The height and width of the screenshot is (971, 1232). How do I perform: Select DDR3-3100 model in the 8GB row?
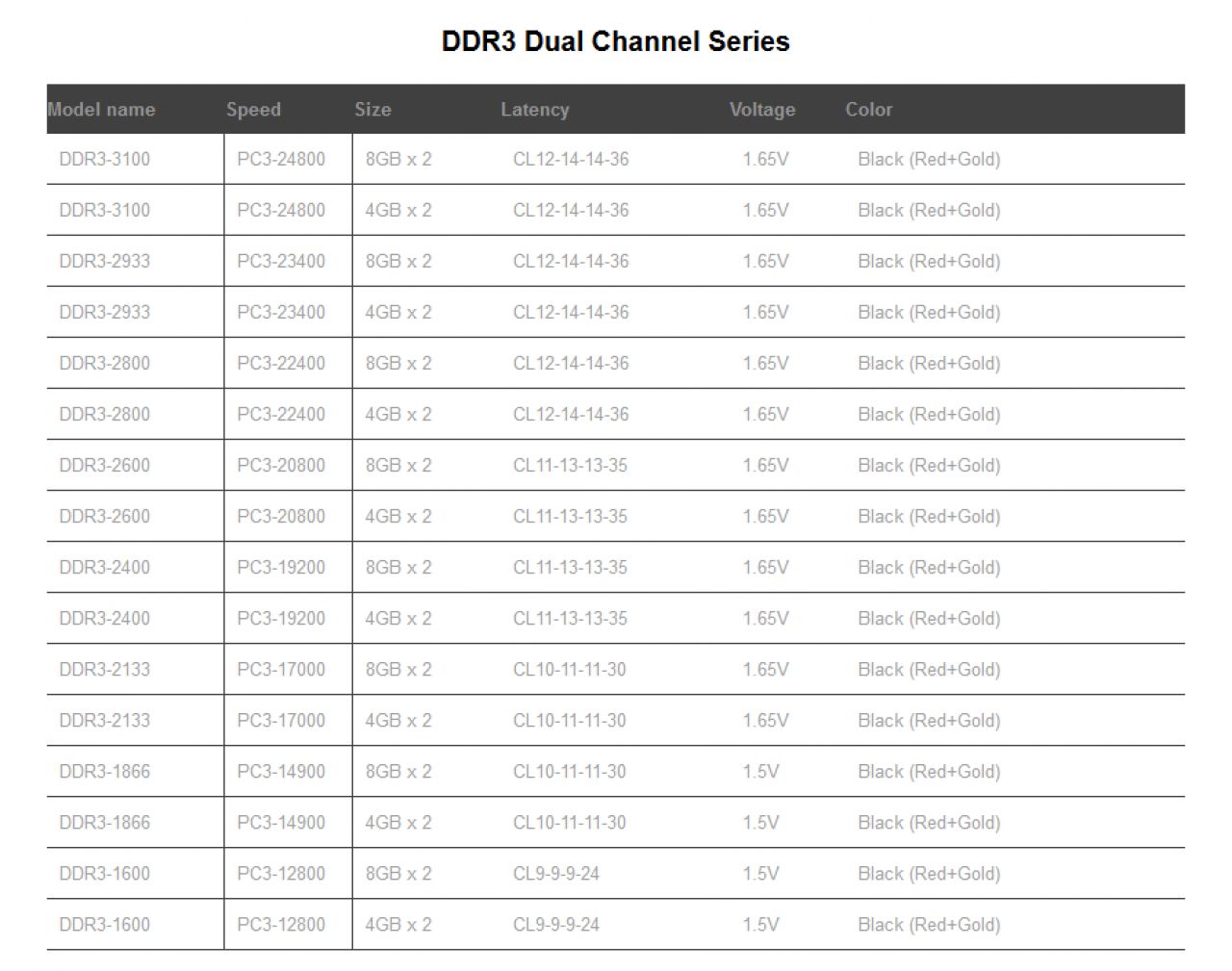pos(105,160)
